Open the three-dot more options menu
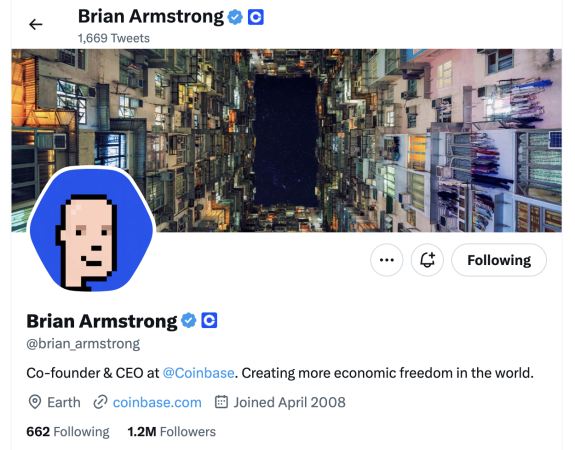Viewport: 575px width, 450px height. (x=387, y=260)
